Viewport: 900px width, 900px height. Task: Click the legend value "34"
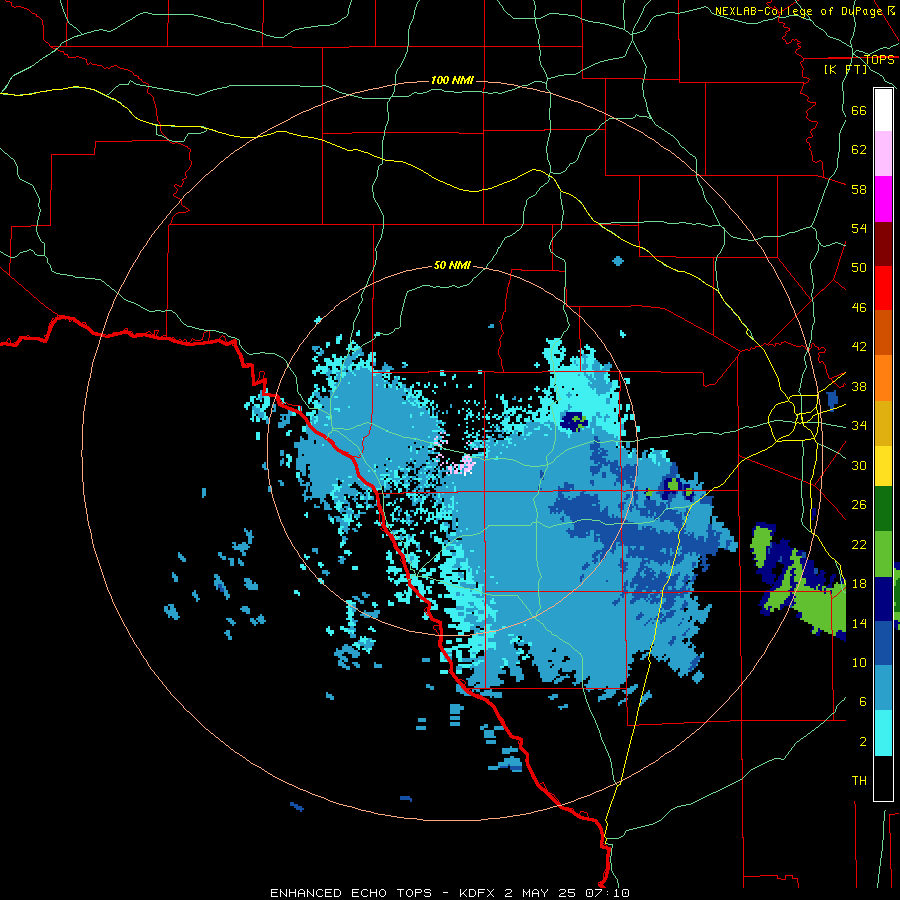(859, 425)
